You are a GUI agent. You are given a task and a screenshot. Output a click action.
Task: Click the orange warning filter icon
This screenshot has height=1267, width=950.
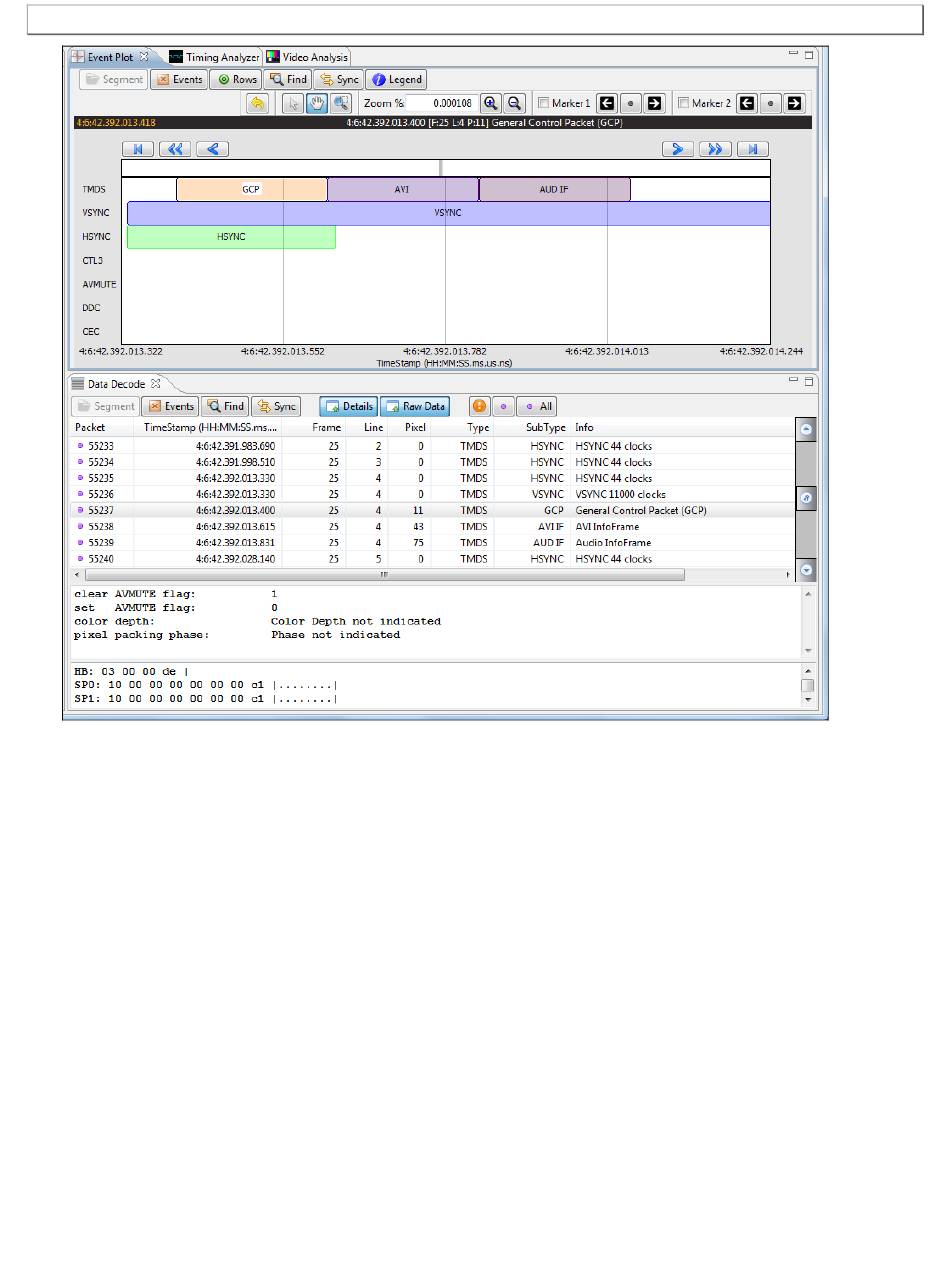pyautogui.click(x=479, y=406)
